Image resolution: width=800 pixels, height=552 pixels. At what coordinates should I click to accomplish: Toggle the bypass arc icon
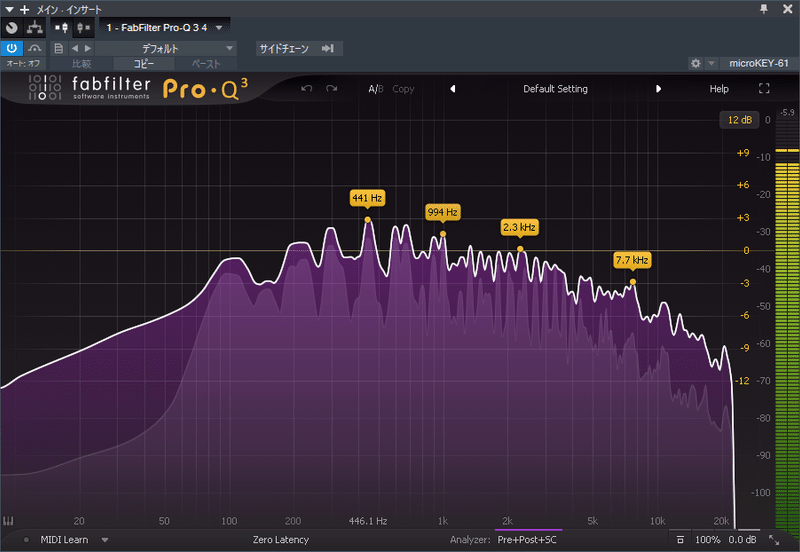(x=35, y=48)
